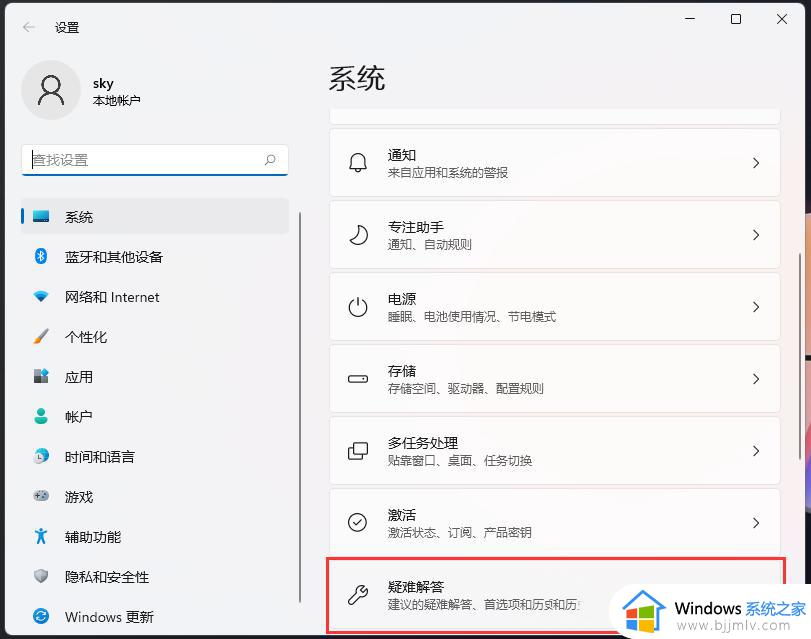The image size is (811, 639).
Task: Expand 电源 with its chevron arrow
Action: (x=756, y=307)
